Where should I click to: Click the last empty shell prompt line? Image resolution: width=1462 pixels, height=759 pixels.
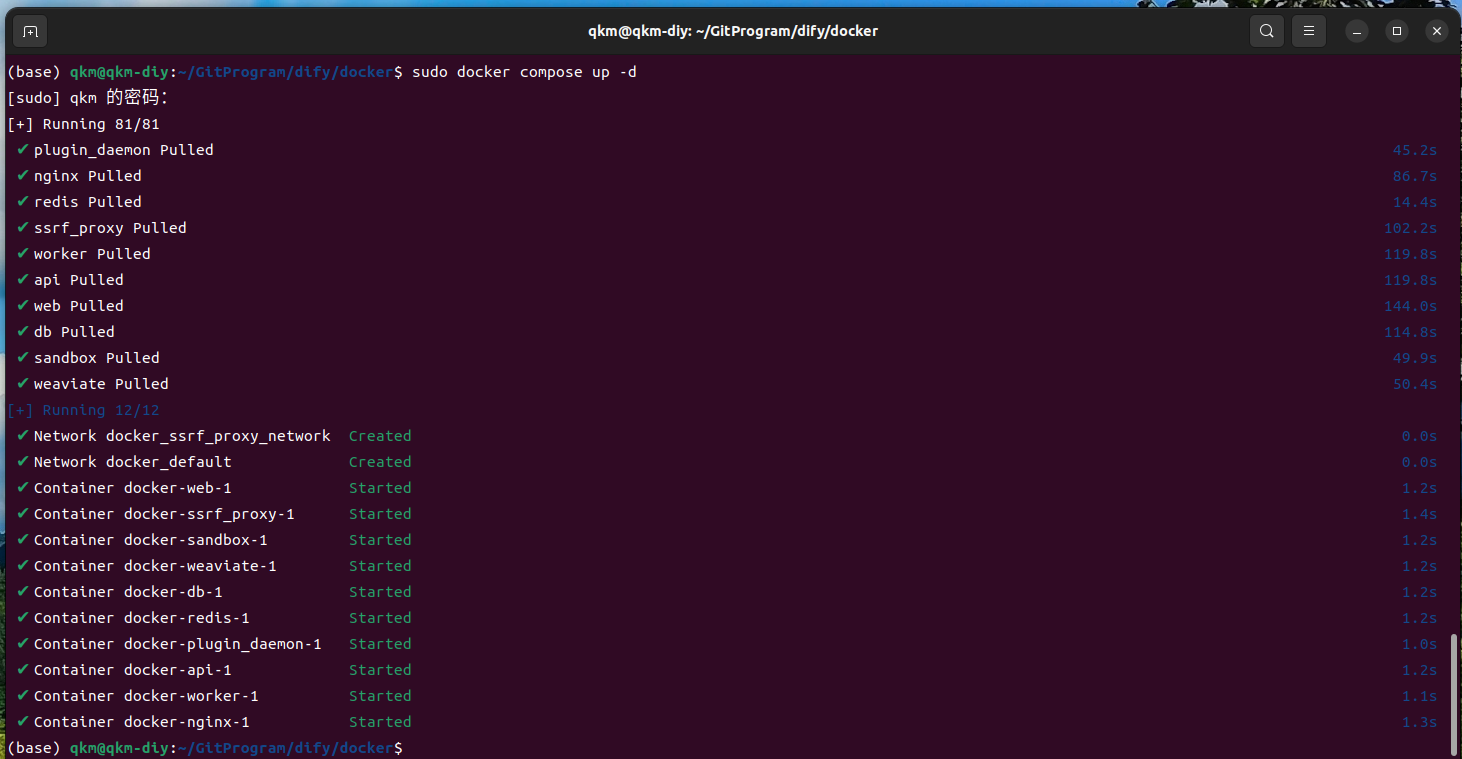coord(205,748)
